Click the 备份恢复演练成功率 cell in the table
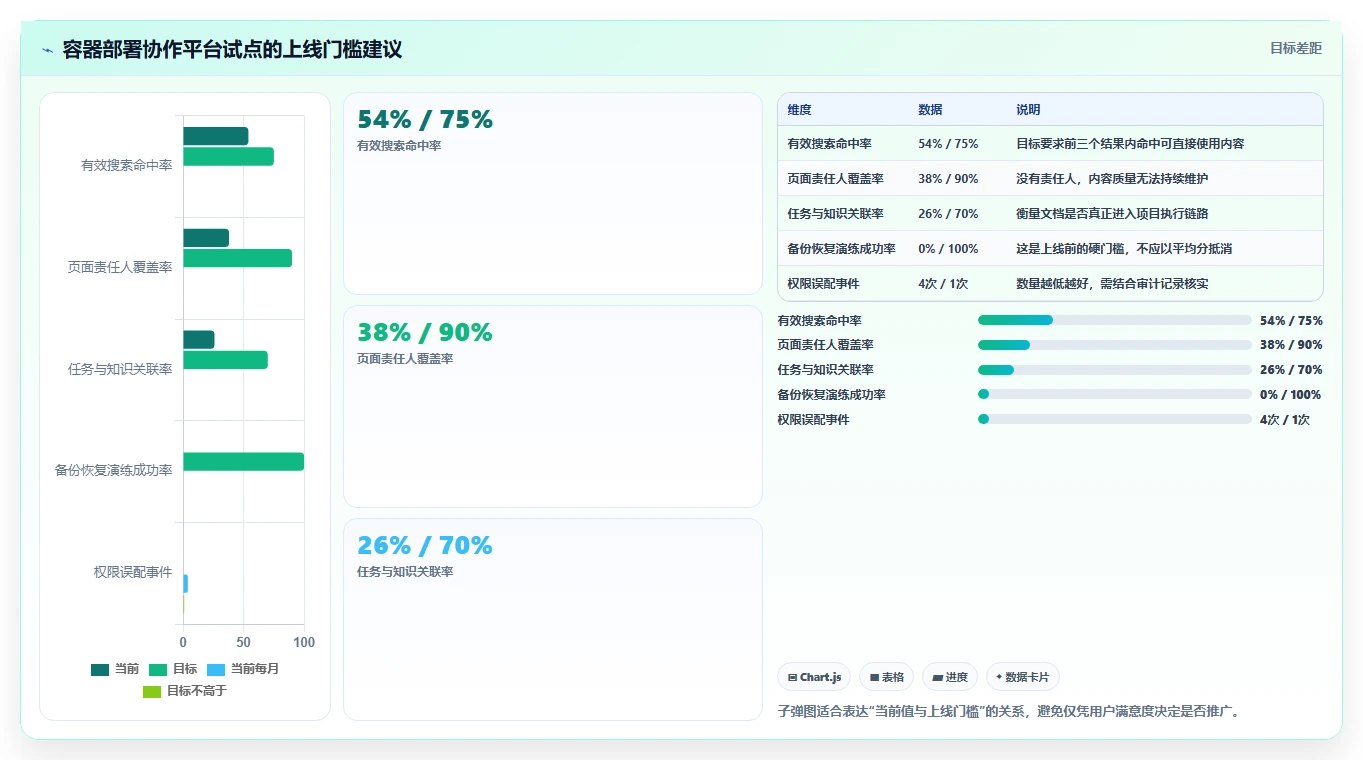 (841, 249)
